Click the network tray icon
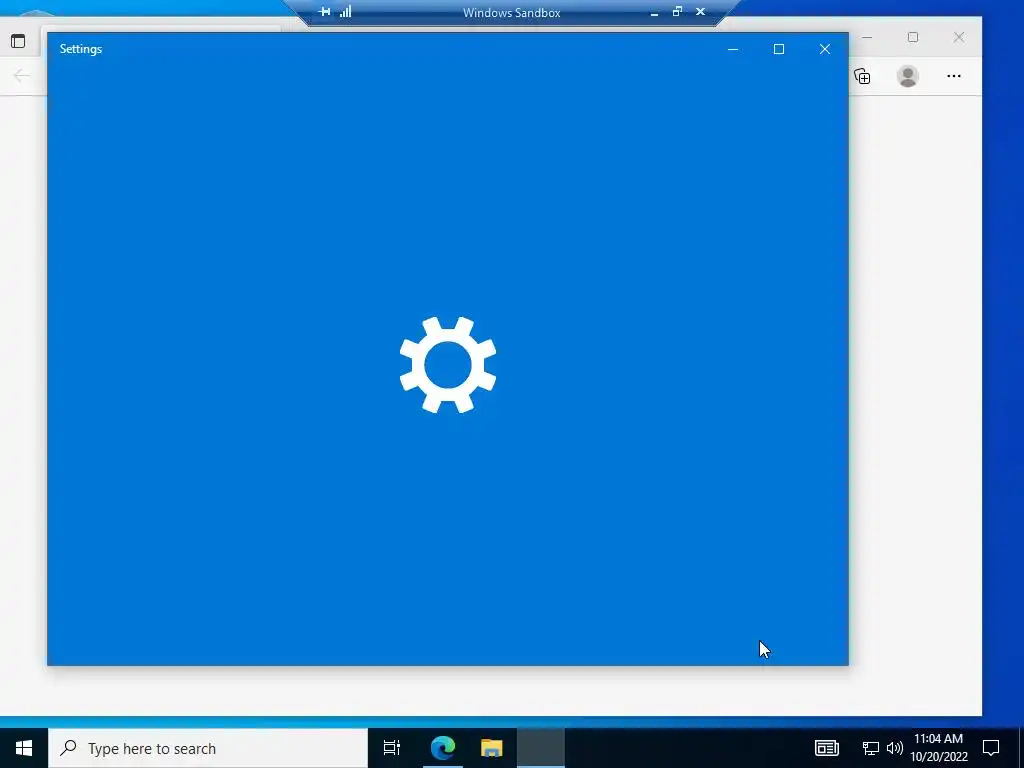 point(871,748)
